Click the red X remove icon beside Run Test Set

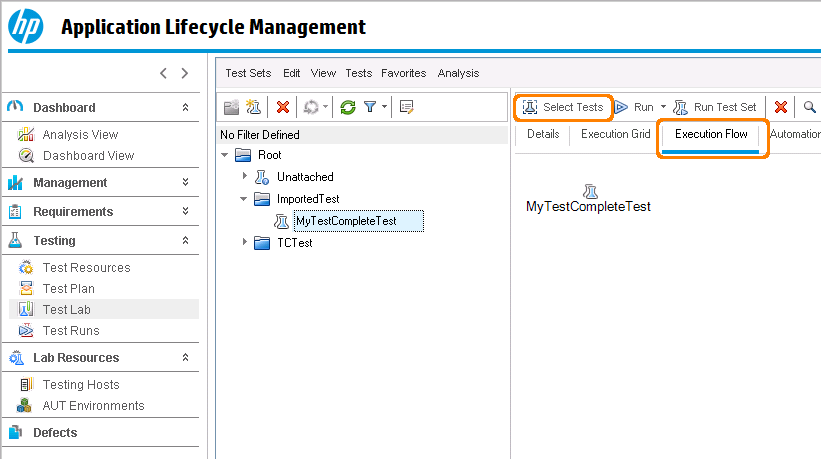[x=781, y=107]
